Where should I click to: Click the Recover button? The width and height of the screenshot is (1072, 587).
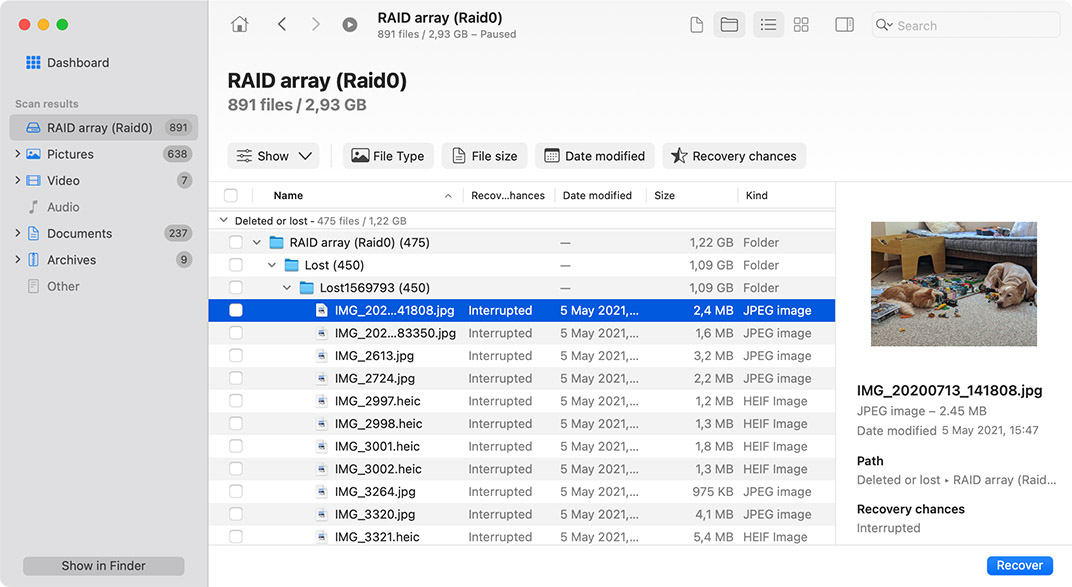click(x=1019, y=565)
